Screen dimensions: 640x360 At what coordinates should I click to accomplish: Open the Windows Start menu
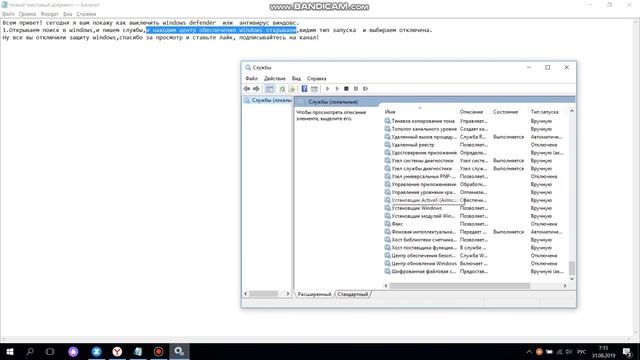coord(10,351)
